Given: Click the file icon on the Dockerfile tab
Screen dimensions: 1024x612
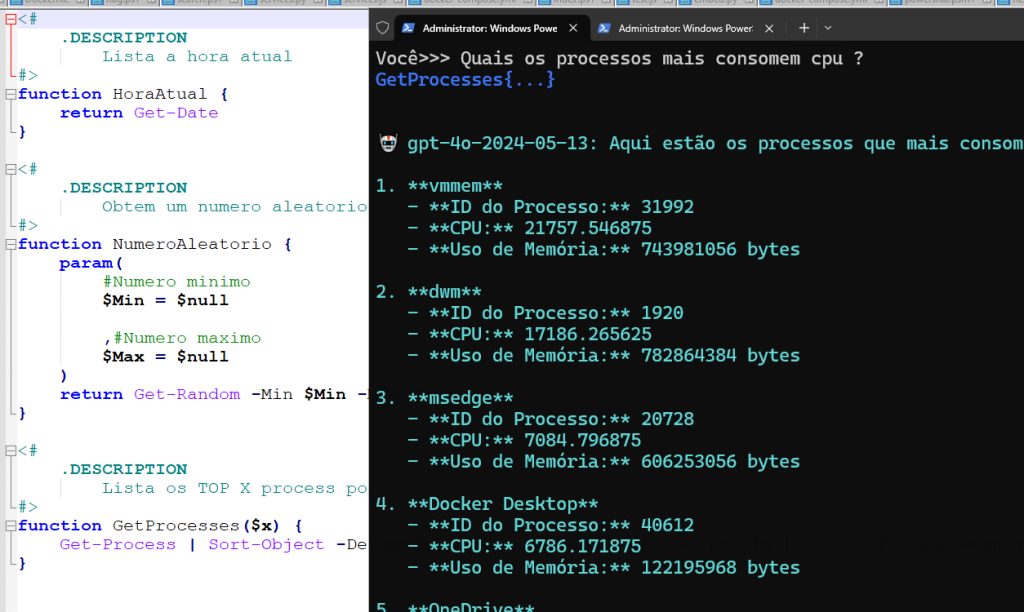Looking at the screenshot, I should tap(15, 4).
